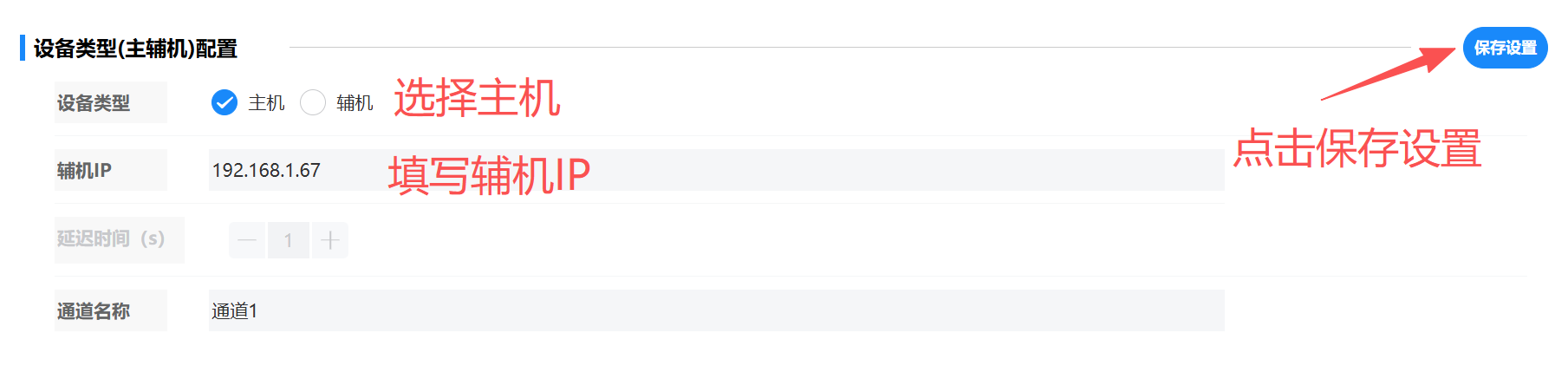
Task: Click the 保存设置 button
Action: [x=1505, y=48]
